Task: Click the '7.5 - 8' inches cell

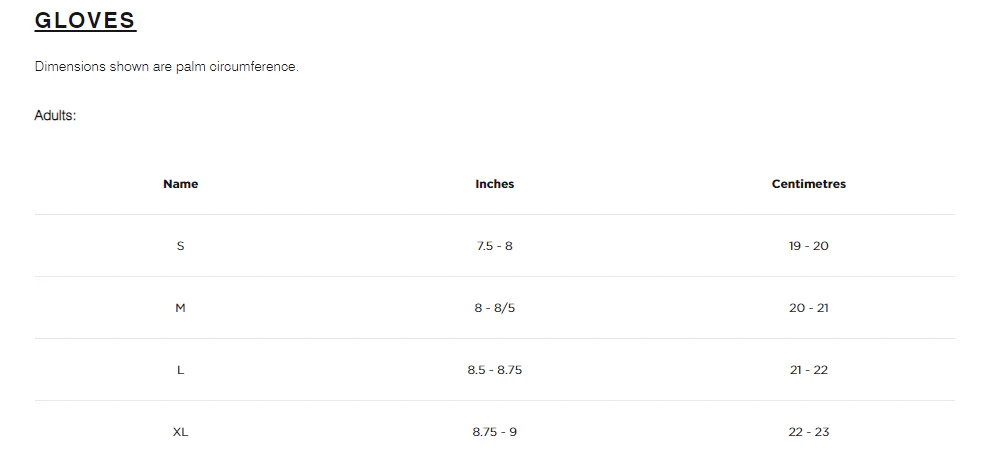Action: [495, 246]
